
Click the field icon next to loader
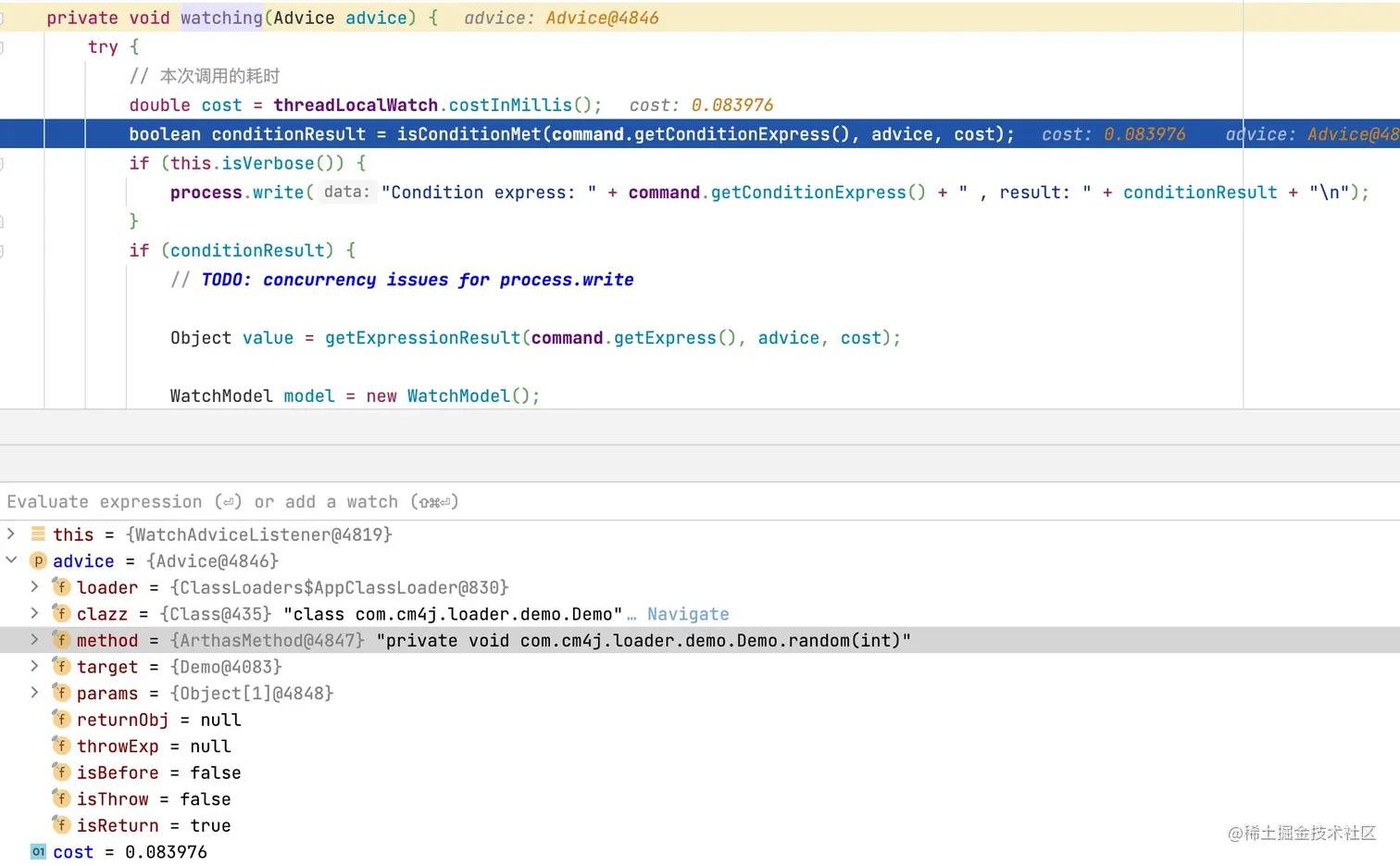pyautogui.click(x=61, y=587)
